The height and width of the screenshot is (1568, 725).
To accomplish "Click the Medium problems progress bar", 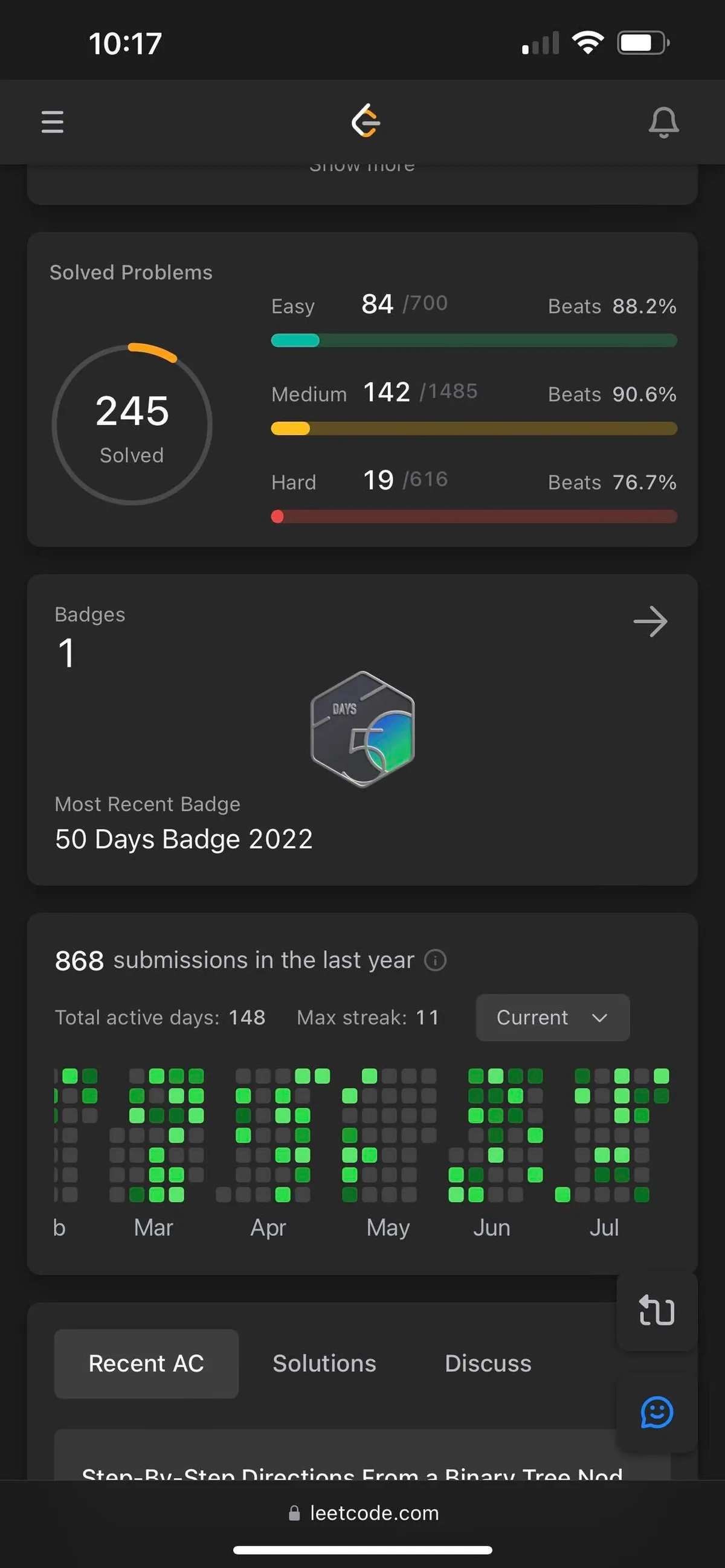I will click(474, 428).
